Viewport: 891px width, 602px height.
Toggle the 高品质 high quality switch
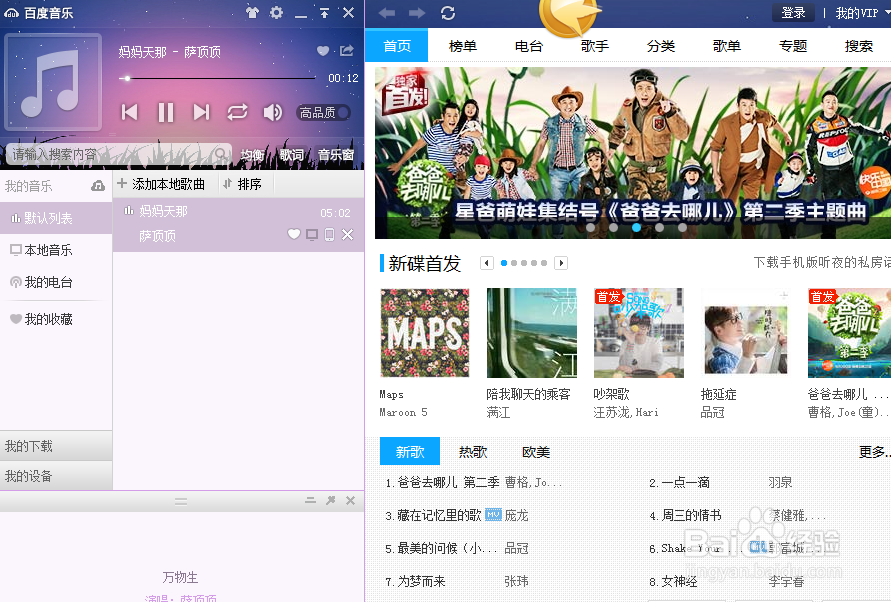[x=323, y=113]
